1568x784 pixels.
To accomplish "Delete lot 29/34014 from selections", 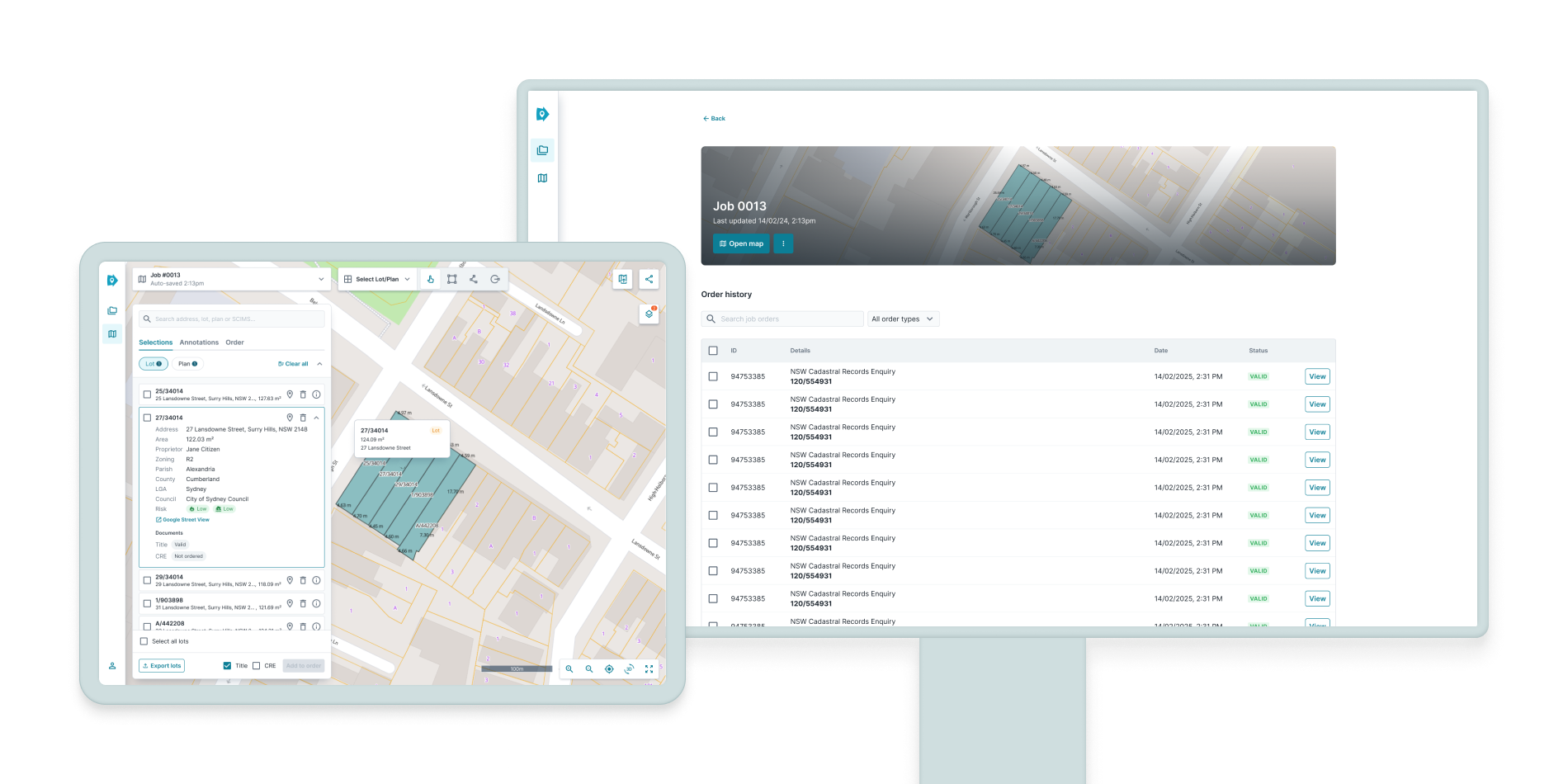I will point(303,580).
